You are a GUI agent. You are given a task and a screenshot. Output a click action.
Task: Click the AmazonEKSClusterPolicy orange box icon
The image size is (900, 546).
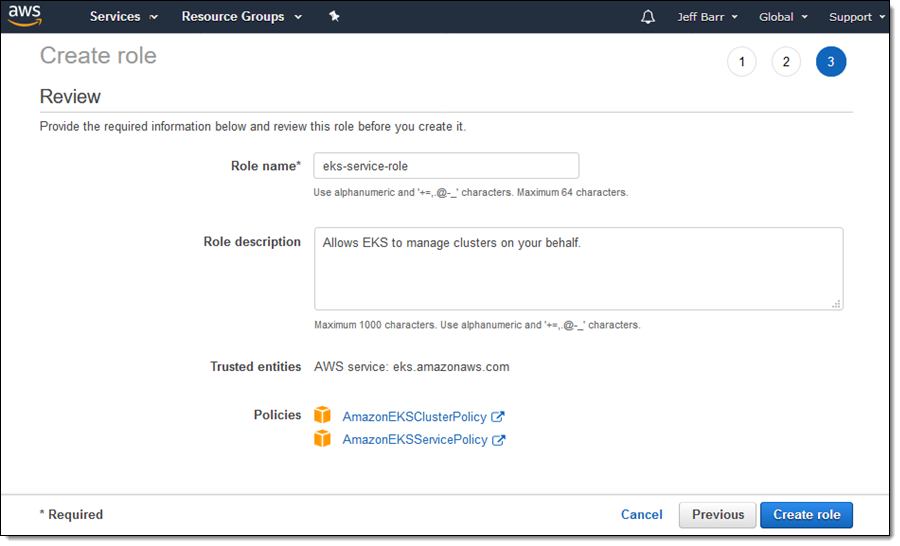point(322,416)
